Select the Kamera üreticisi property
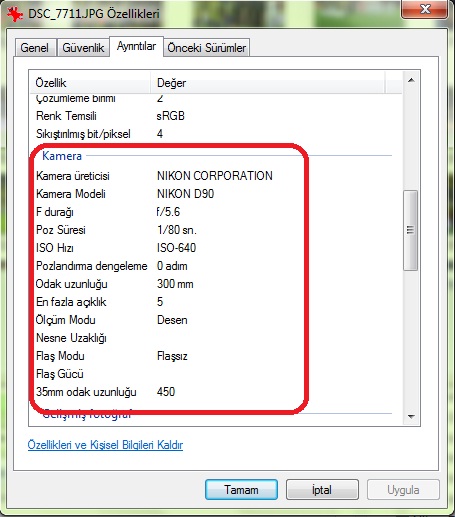Image resolution: width=455 pixels, height=517 pixels. [73, 176]
